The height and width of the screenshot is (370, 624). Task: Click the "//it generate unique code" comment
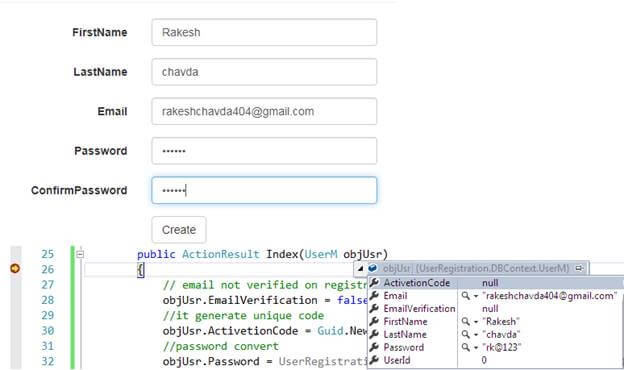(x=243, y=315)
